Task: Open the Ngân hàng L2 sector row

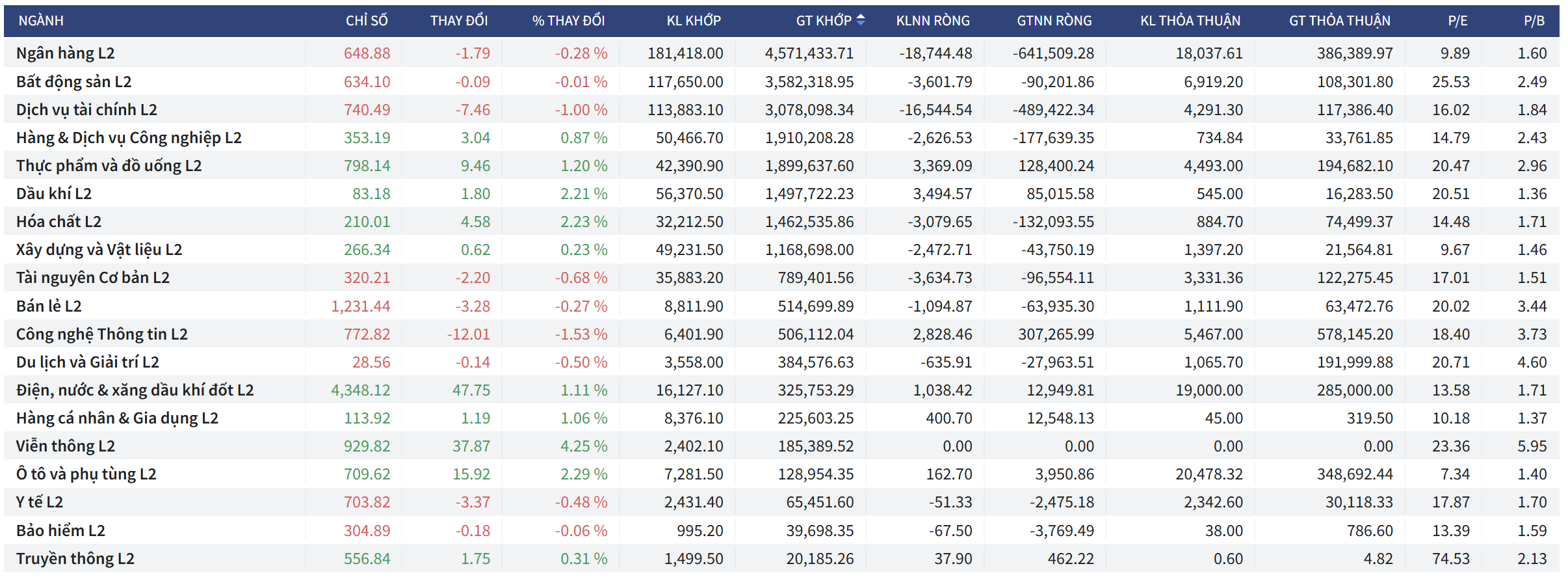Action: click(x=65, y=53)
